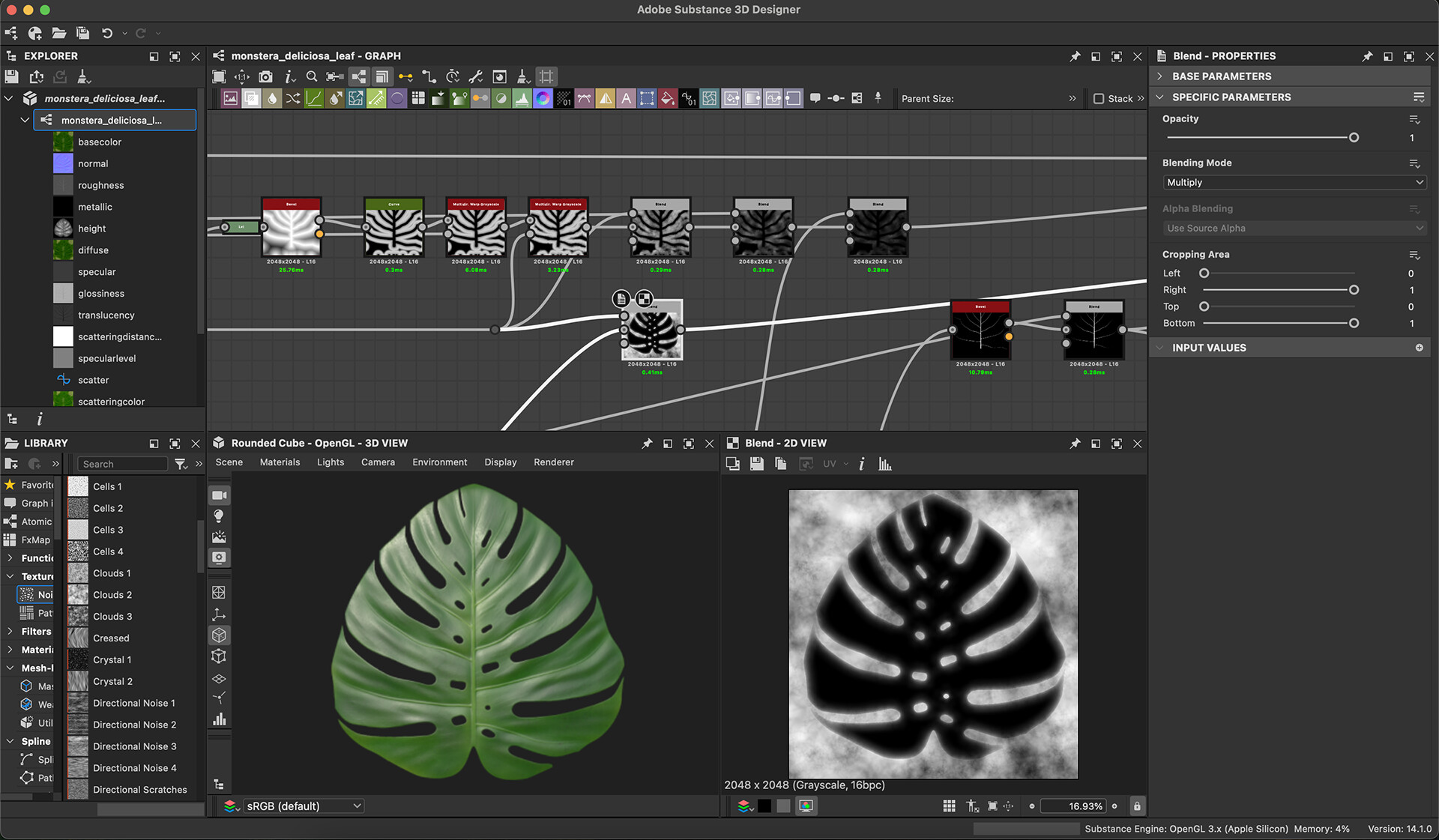Viewport: 1439px width, 840px height.
Task: Select the Blend node icon in toolbar
Action: coord(251,97)
